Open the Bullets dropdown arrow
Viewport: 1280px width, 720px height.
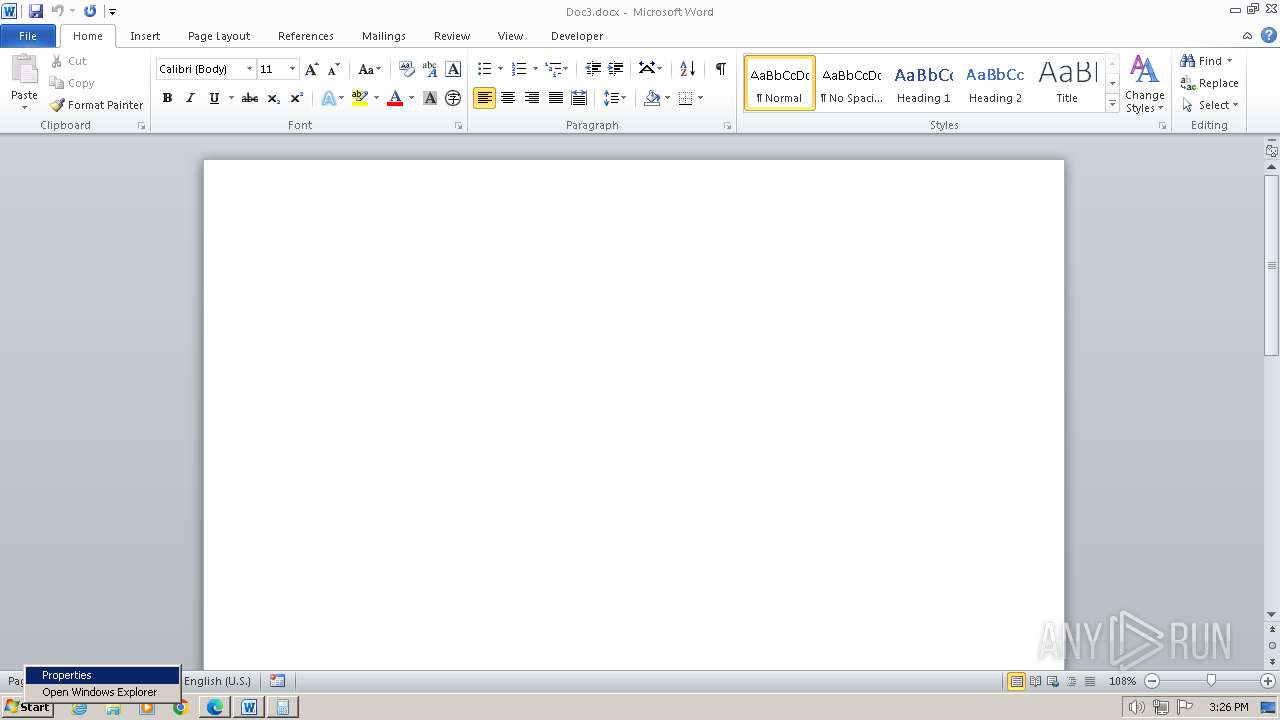click(501, 69)
